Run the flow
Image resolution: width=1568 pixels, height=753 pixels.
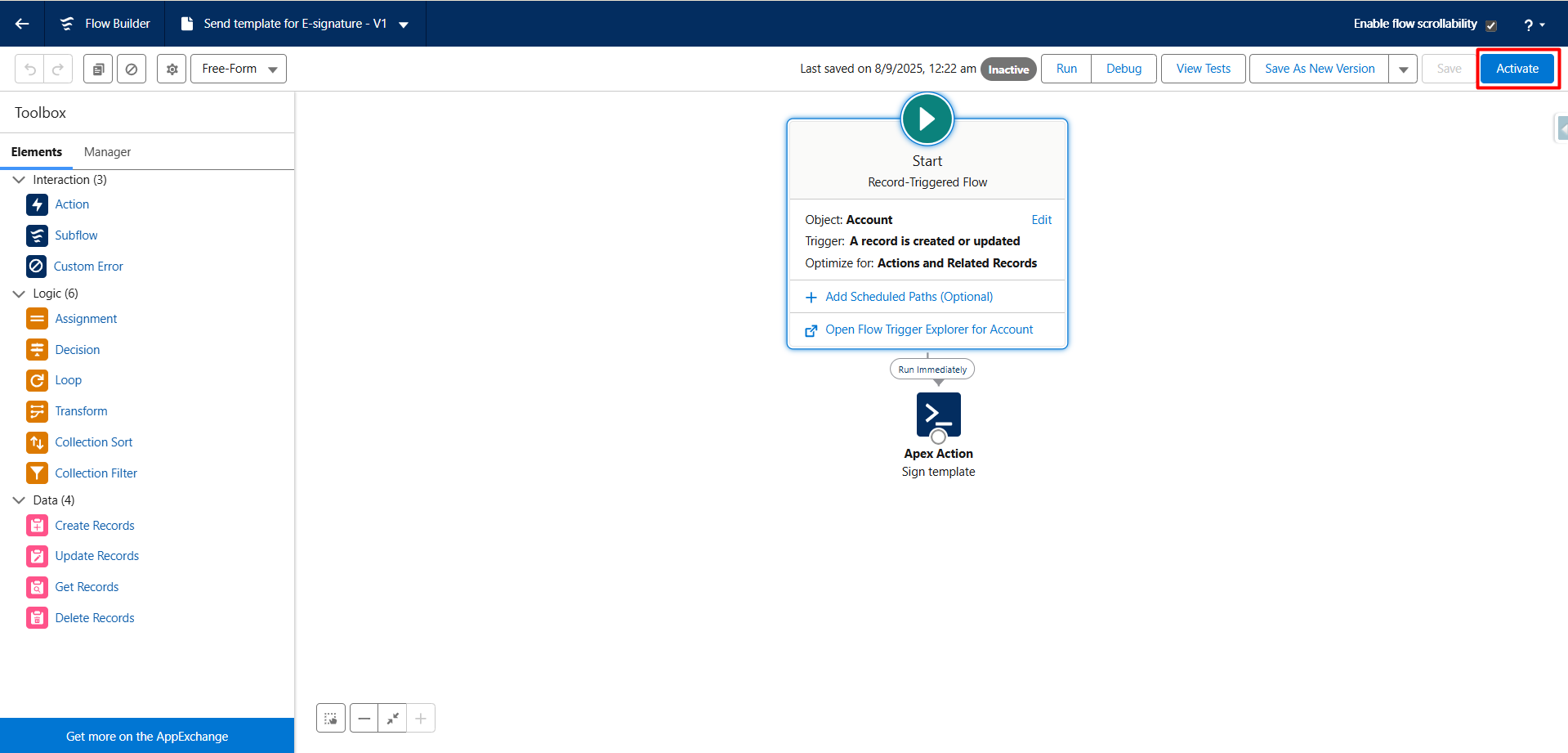pos(1066,69)
